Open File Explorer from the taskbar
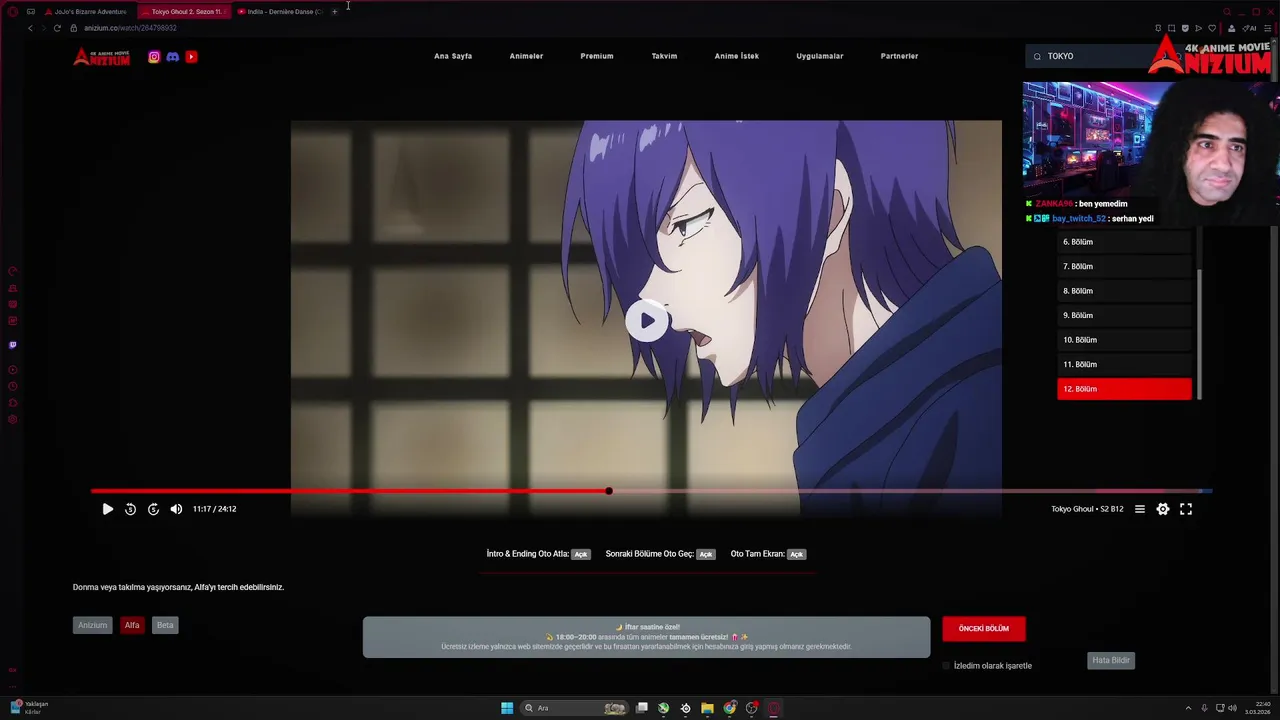This screenshot has width=1280, height=720. point(707,708)
